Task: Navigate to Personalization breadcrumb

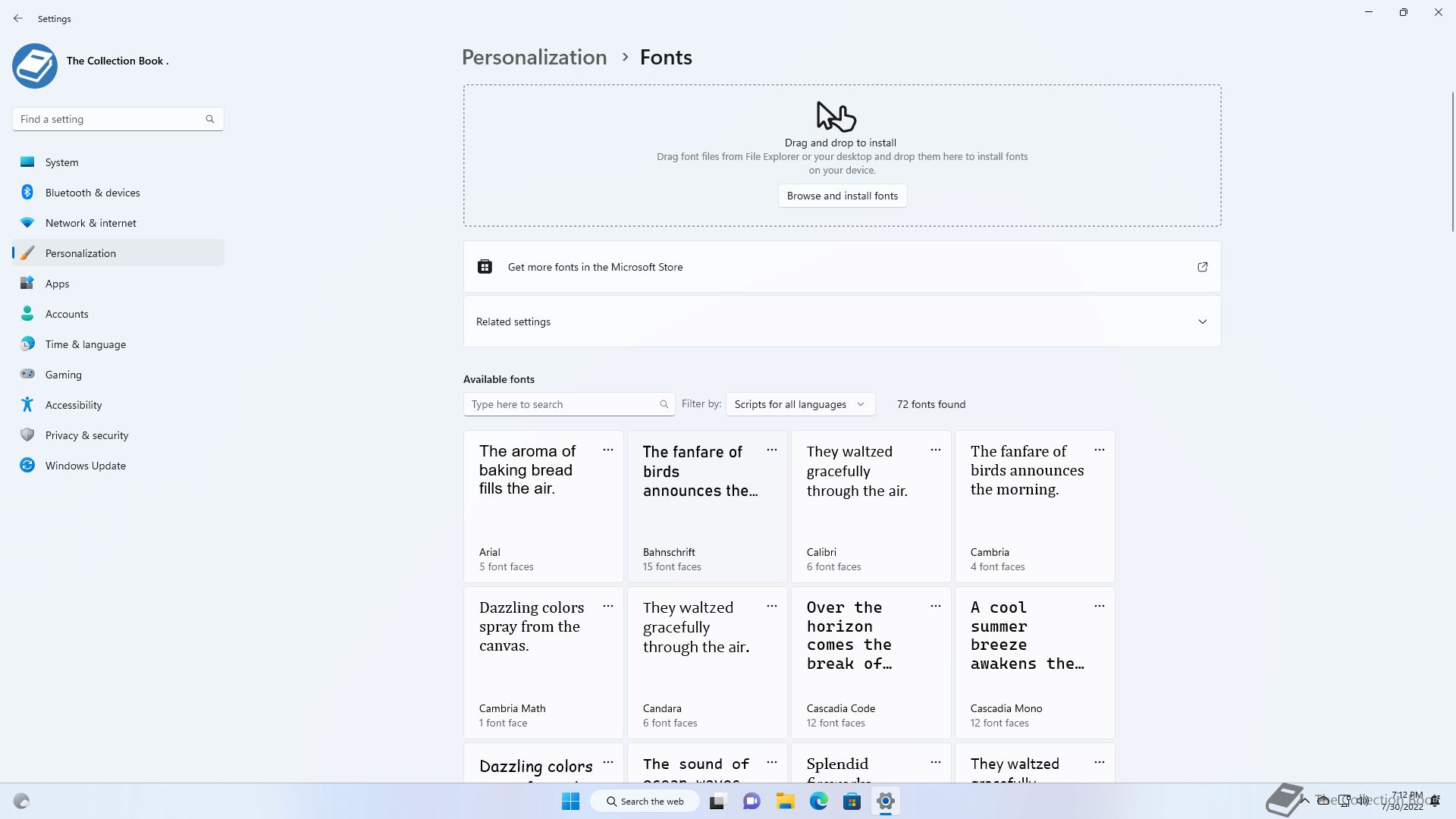Action: point(535,58)
